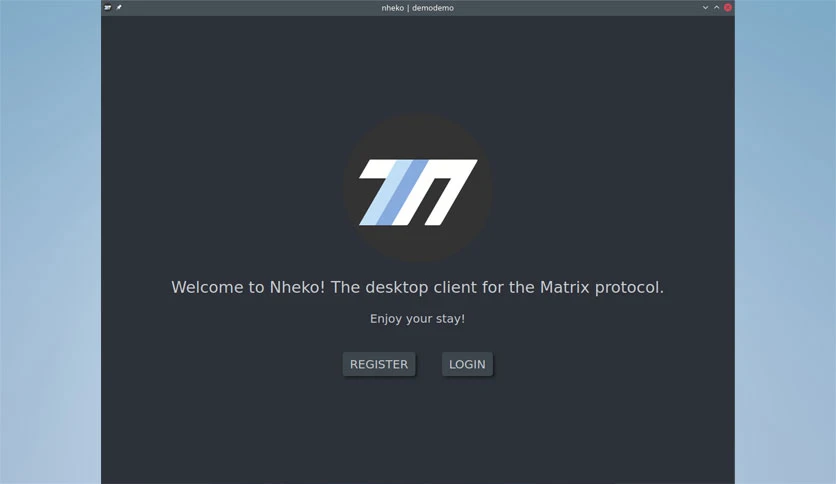Screen dimensions: 836x484
Task: Close the nheko window using the red button
Action: [x=728, y=7]
